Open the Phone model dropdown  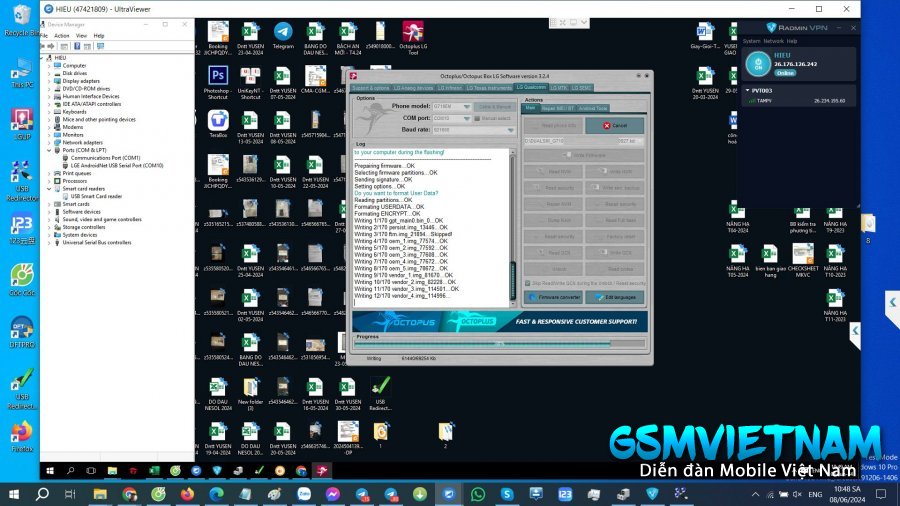click(x=452, y=107)
